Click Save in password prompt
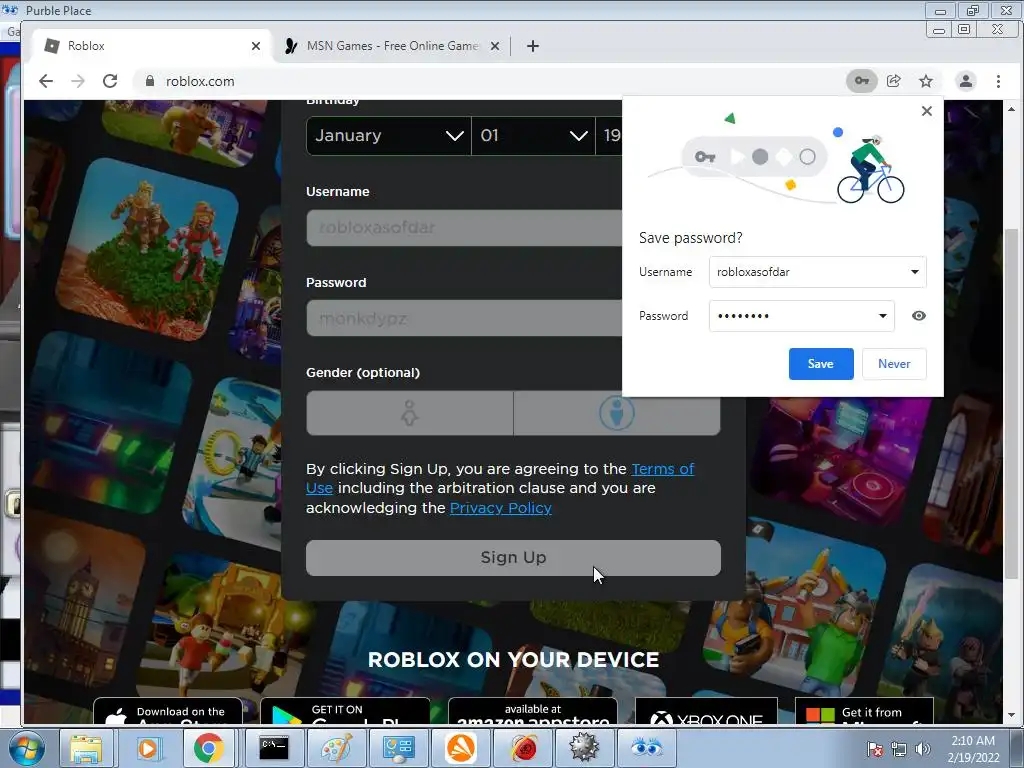 pyautogui.click(x=821, y=364)
